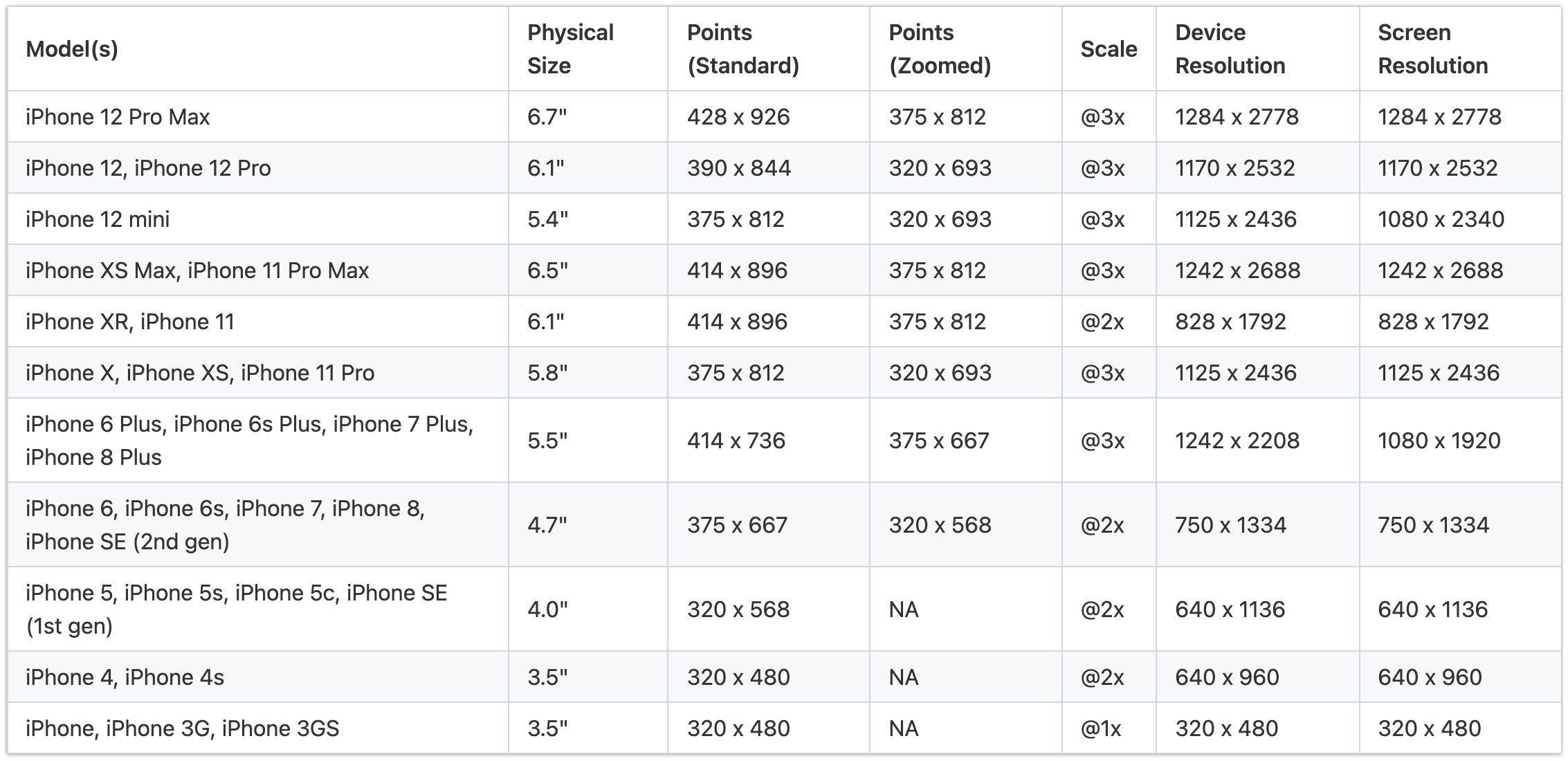Select the 750 x 1334 device resolution cell

click(x=1230, y=525)
